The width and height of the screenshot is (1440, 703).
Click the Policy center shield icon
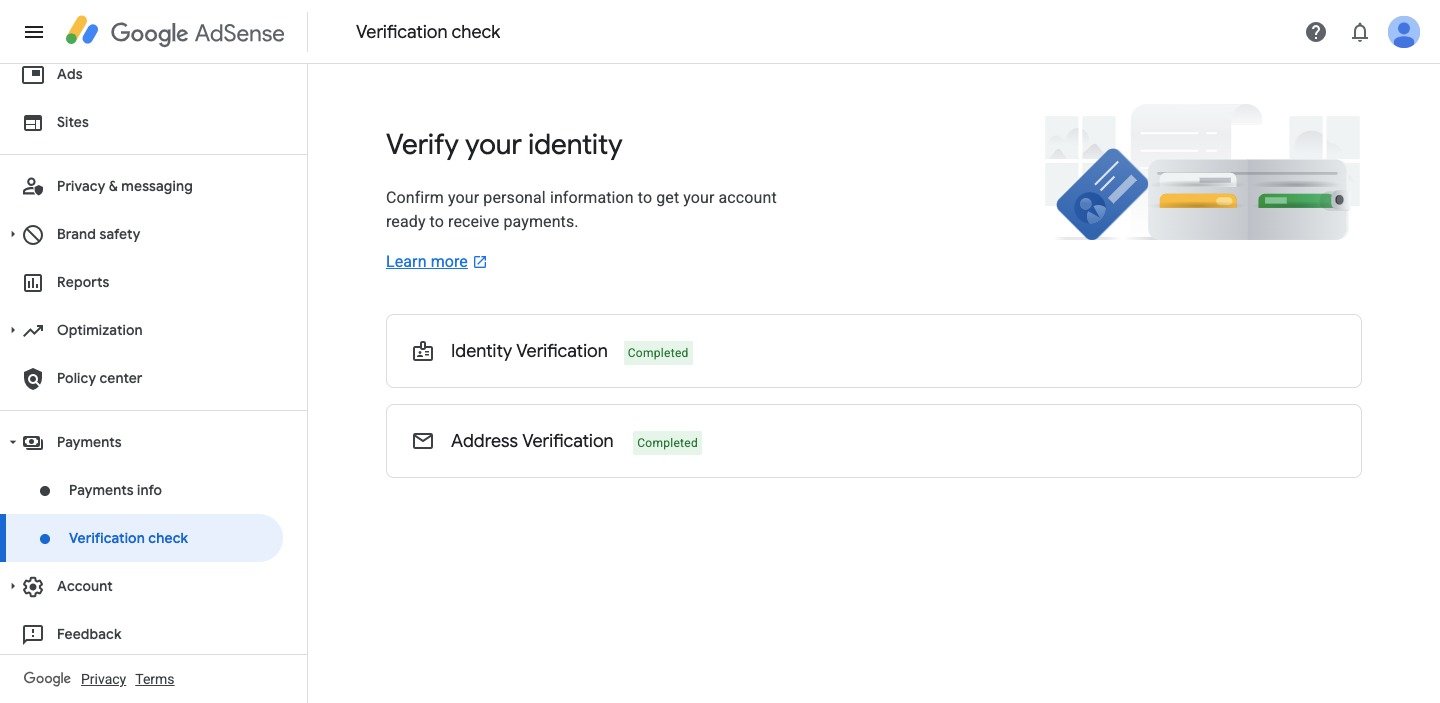click(33, 378)
